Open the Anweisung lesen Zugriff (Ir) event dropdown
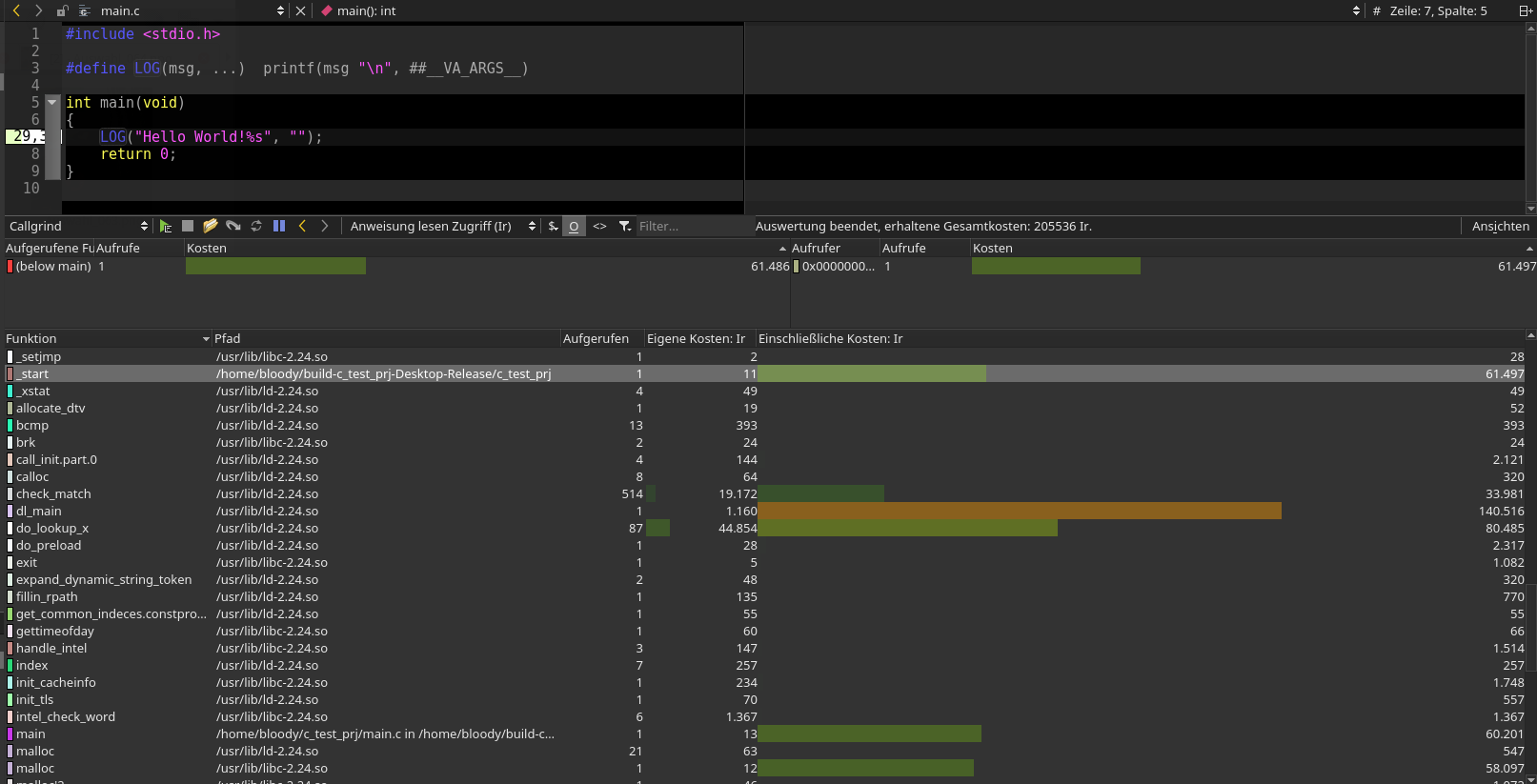1537x784 pixels. click(x=442, y=226)
